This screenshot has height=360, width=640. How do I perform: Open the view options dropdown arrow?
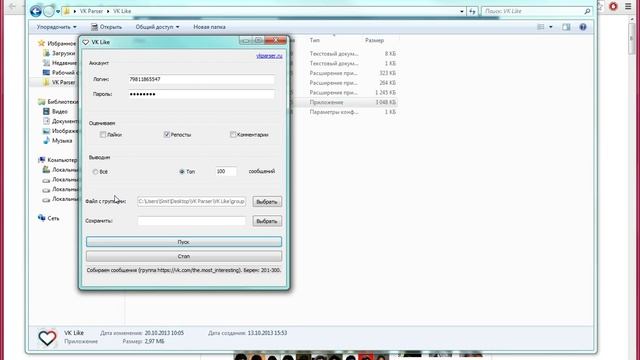pyautogui.click(x=551, y=27)
